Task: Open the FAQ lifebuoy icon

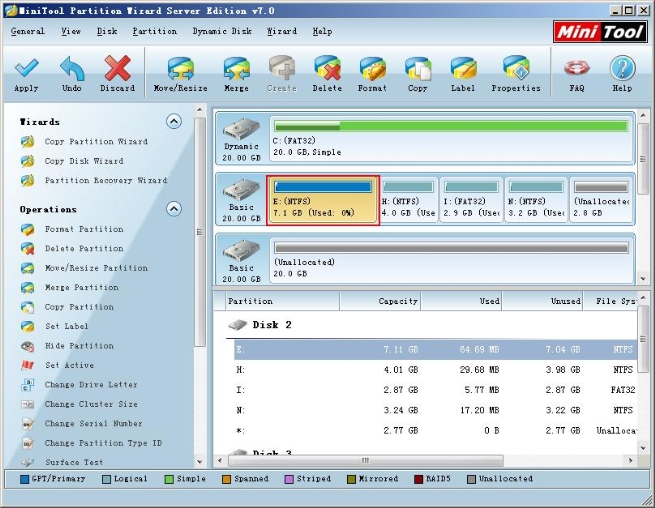Action: pos(577,68)
